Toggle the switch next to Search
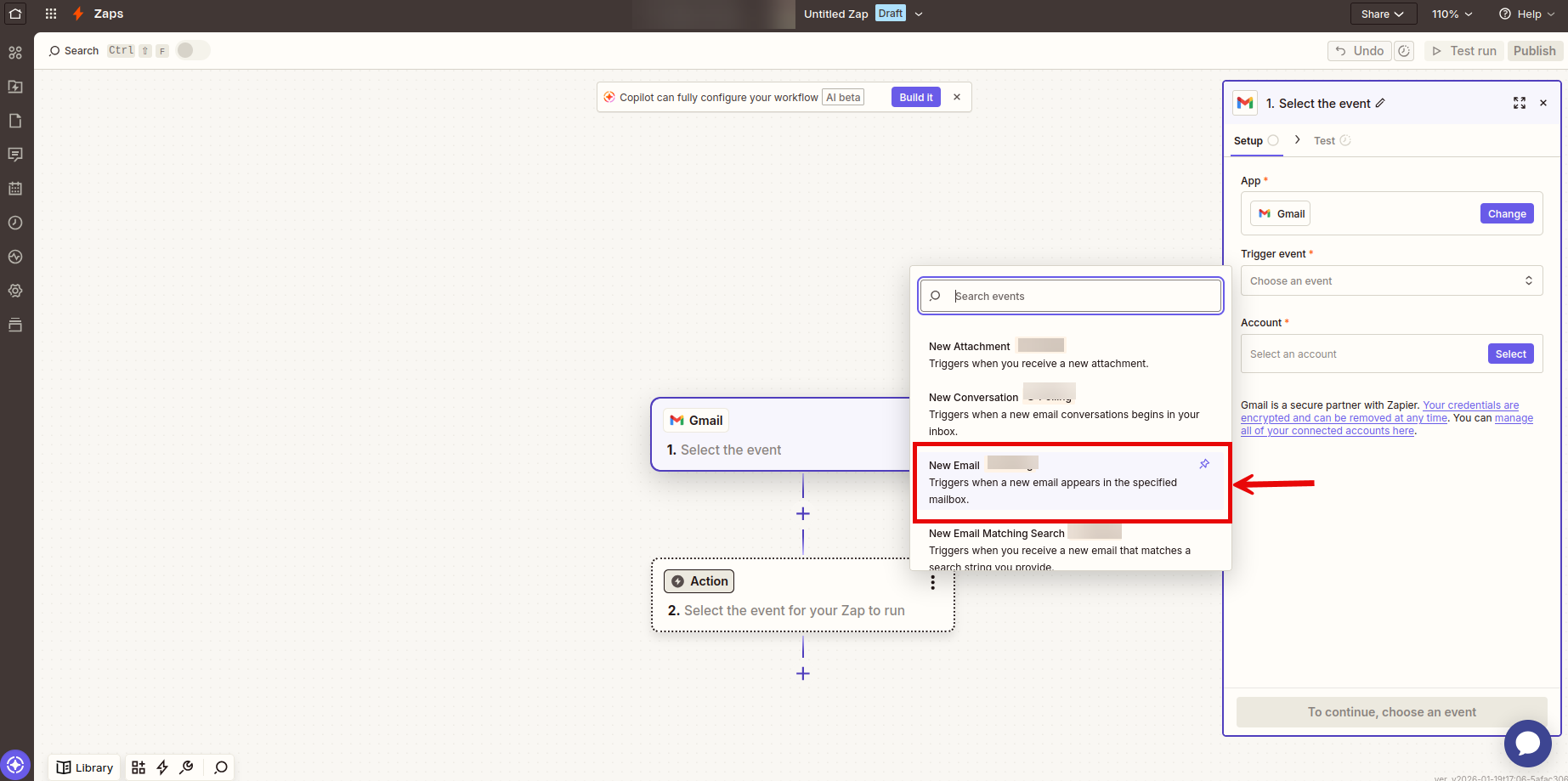Viewport: 1568px width, 781px height. coord(192,50)
